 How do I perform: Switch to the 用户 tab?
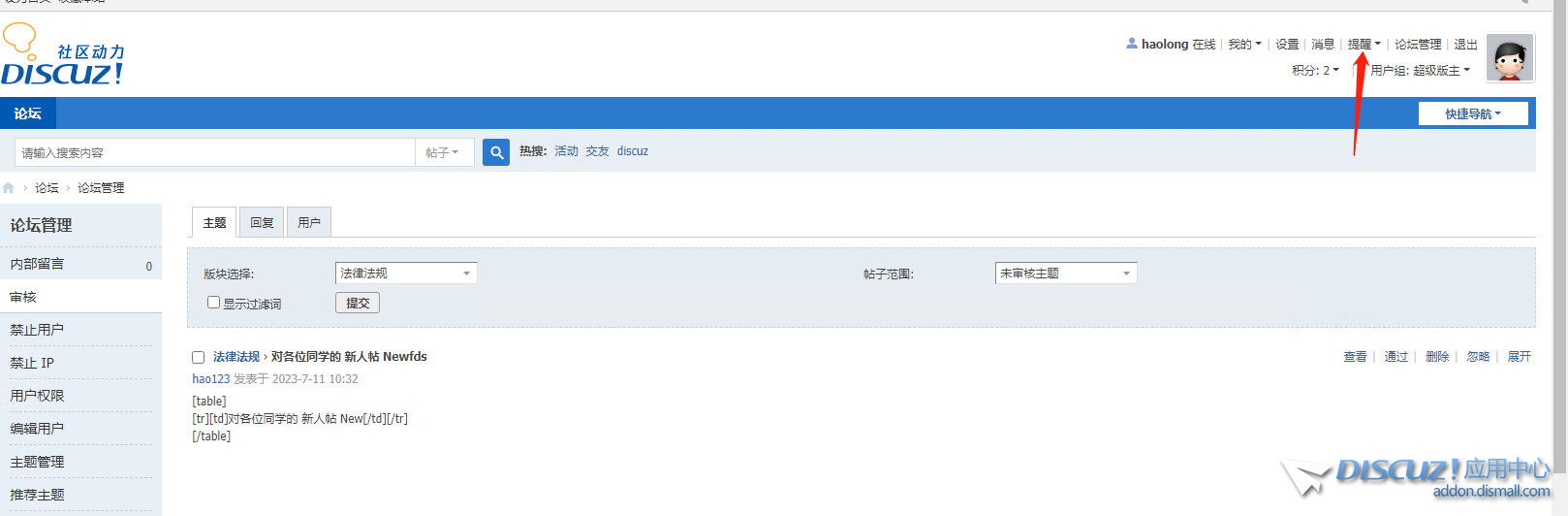[309, 223]
